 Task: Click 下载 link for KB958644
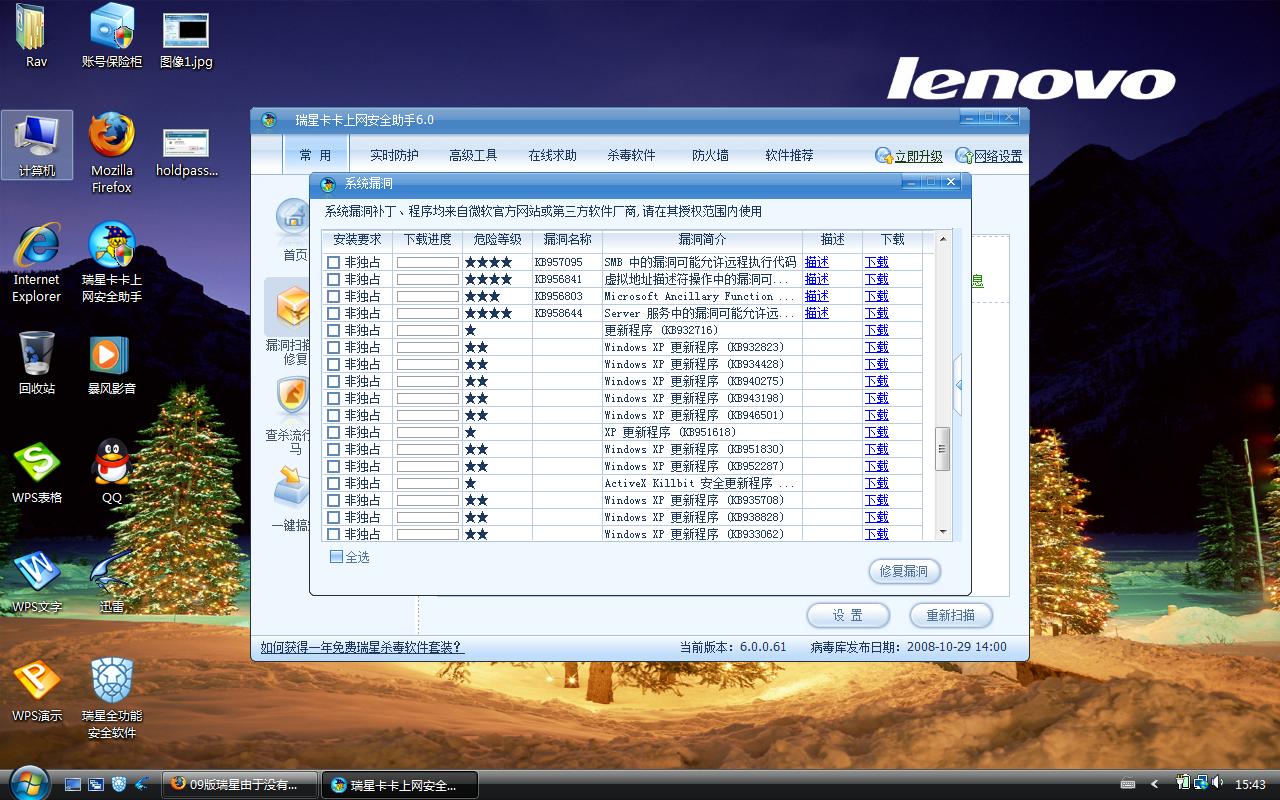tap(877, 313)
